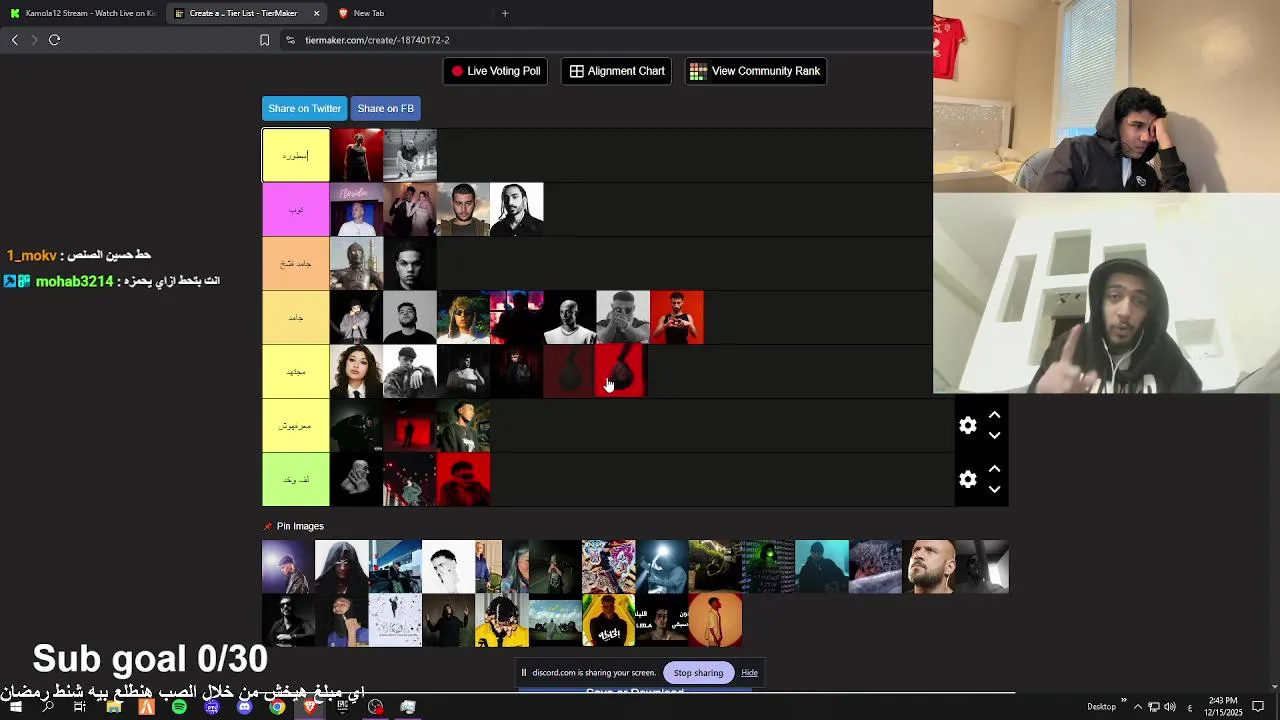Expand the Desktop toolbar chevron

coord(1124,701)
